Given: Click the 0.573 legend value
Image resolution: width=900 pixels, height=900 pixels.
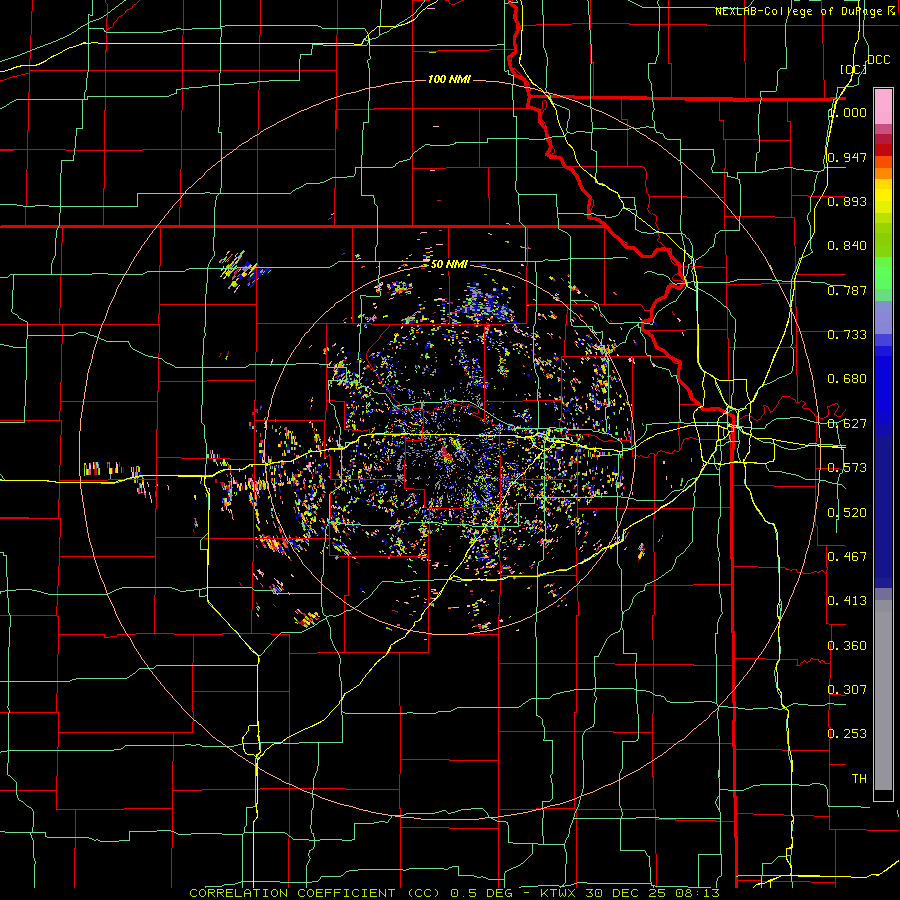Looking at the screenshot, I should tap(847, 468).
